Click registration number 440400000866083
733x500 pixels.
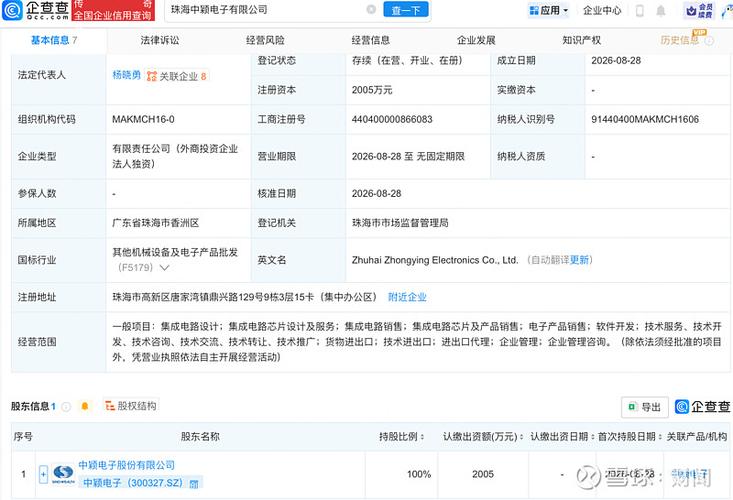pyautogui.click(x=392, y=119)
